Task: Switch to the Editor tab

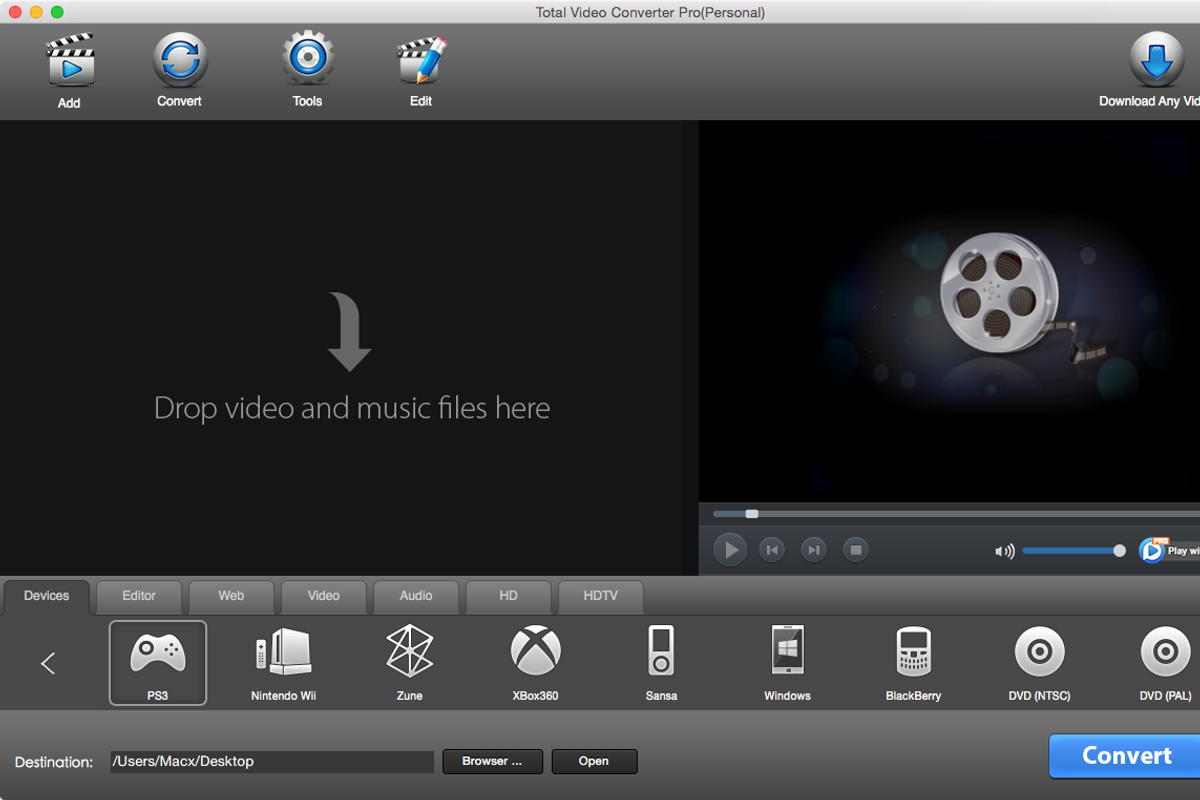Action: click(x=139, y=596)
